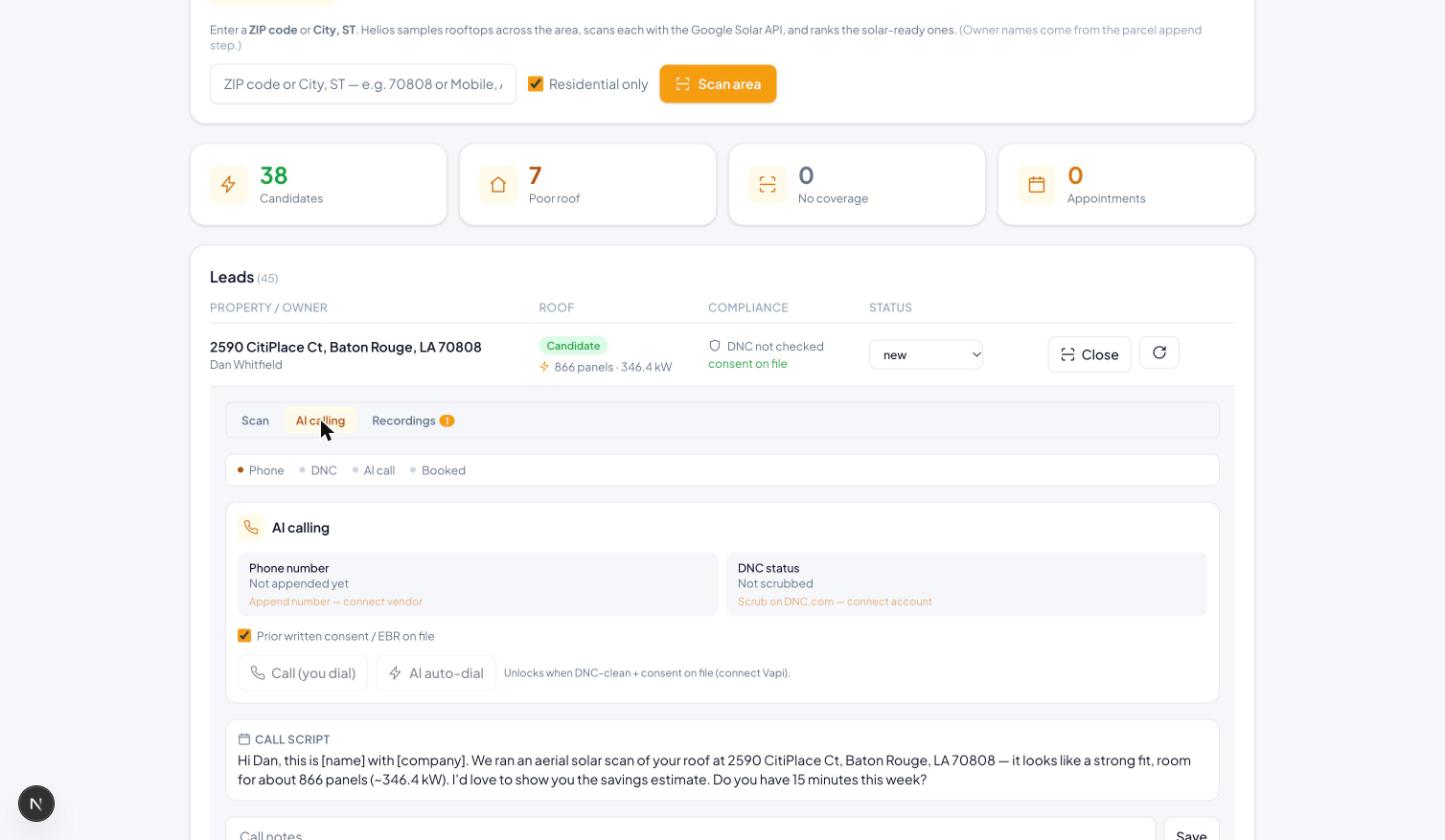Click the AI auto-dial button
1445x840 pixels.
(x=436, y=673)
